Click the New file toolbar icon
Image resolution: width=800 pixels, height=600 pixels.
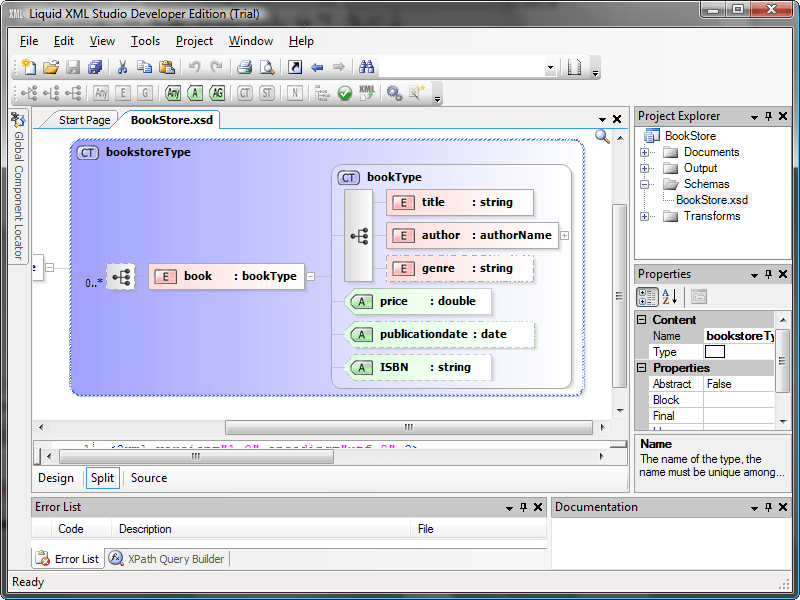(x=29, y=68)
